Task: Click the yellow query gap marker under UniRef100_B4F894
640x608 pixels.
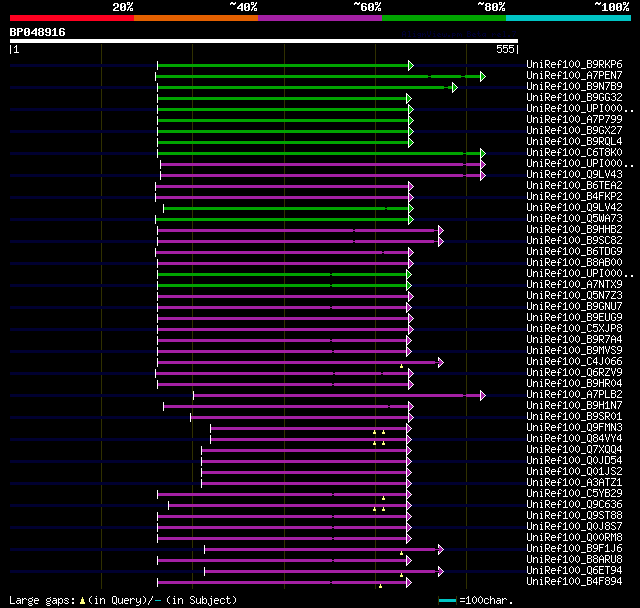Action: coord(380,586)
